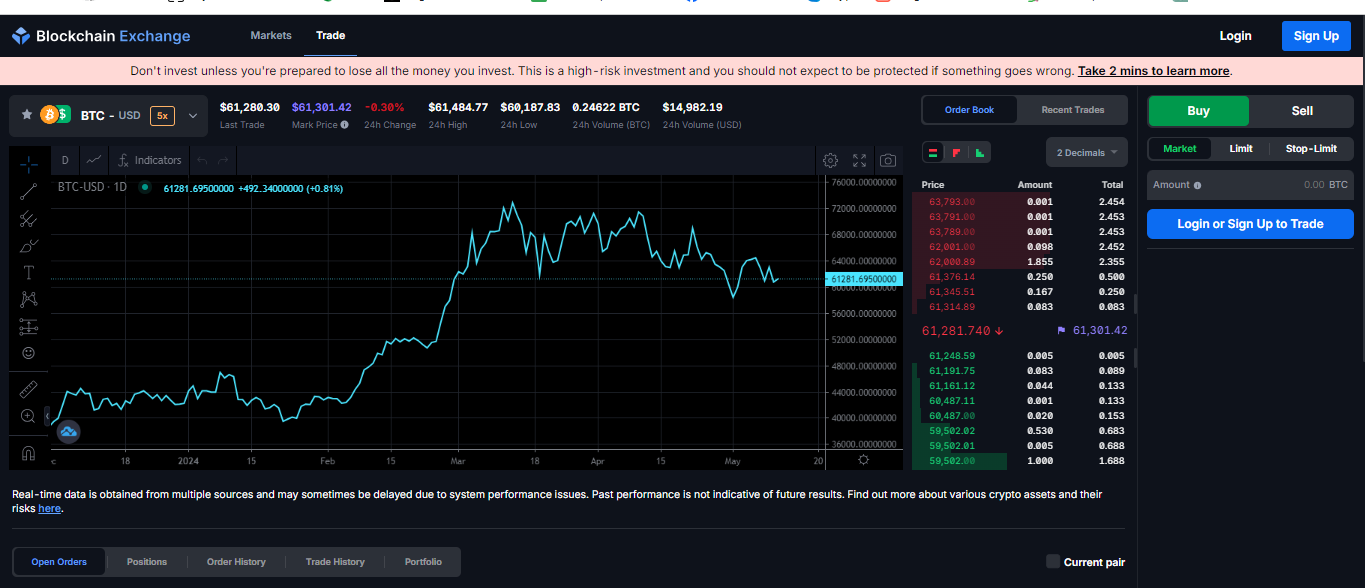The image size is (1365, 588).
Task: Click Login or Sign Up to Trade
Action: click(1249, 224)
